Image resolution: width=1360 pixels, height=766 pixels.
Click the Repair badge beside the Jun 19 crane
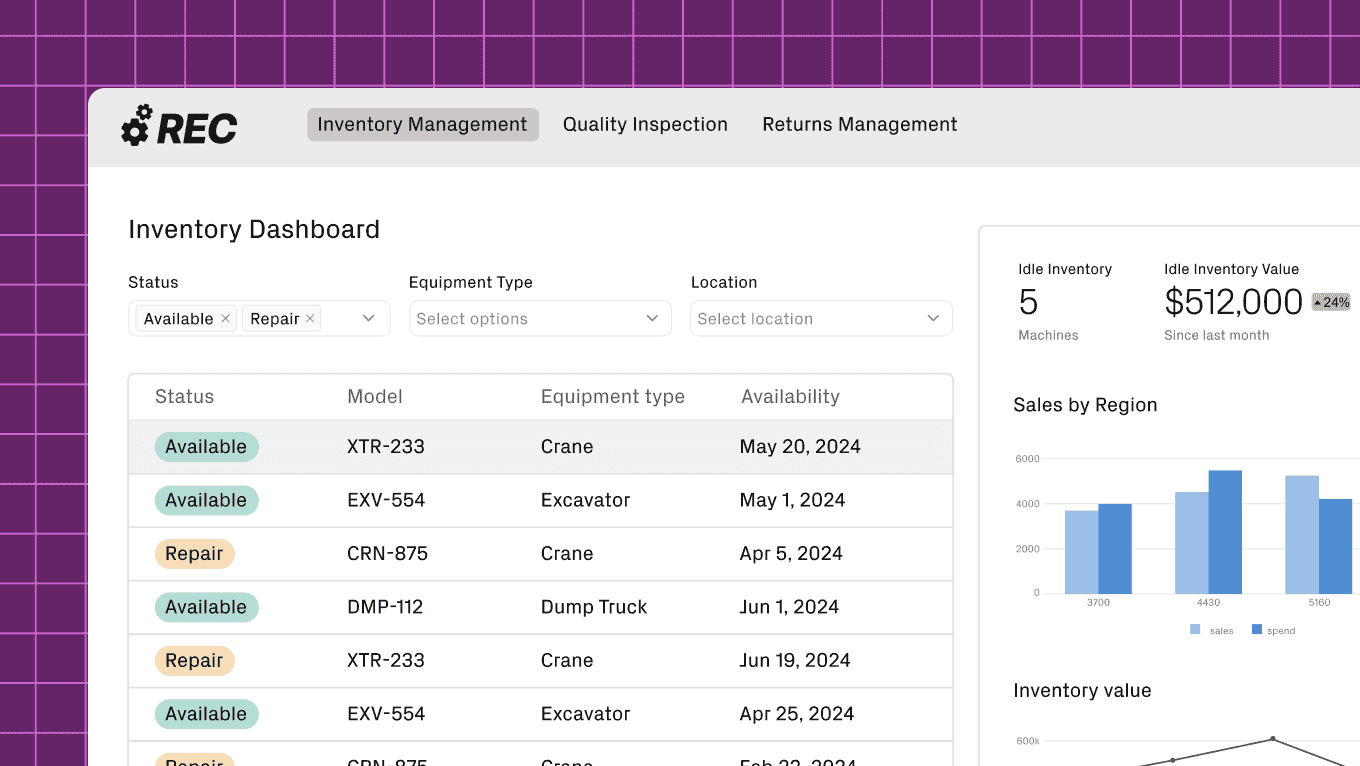pos(194,660)
